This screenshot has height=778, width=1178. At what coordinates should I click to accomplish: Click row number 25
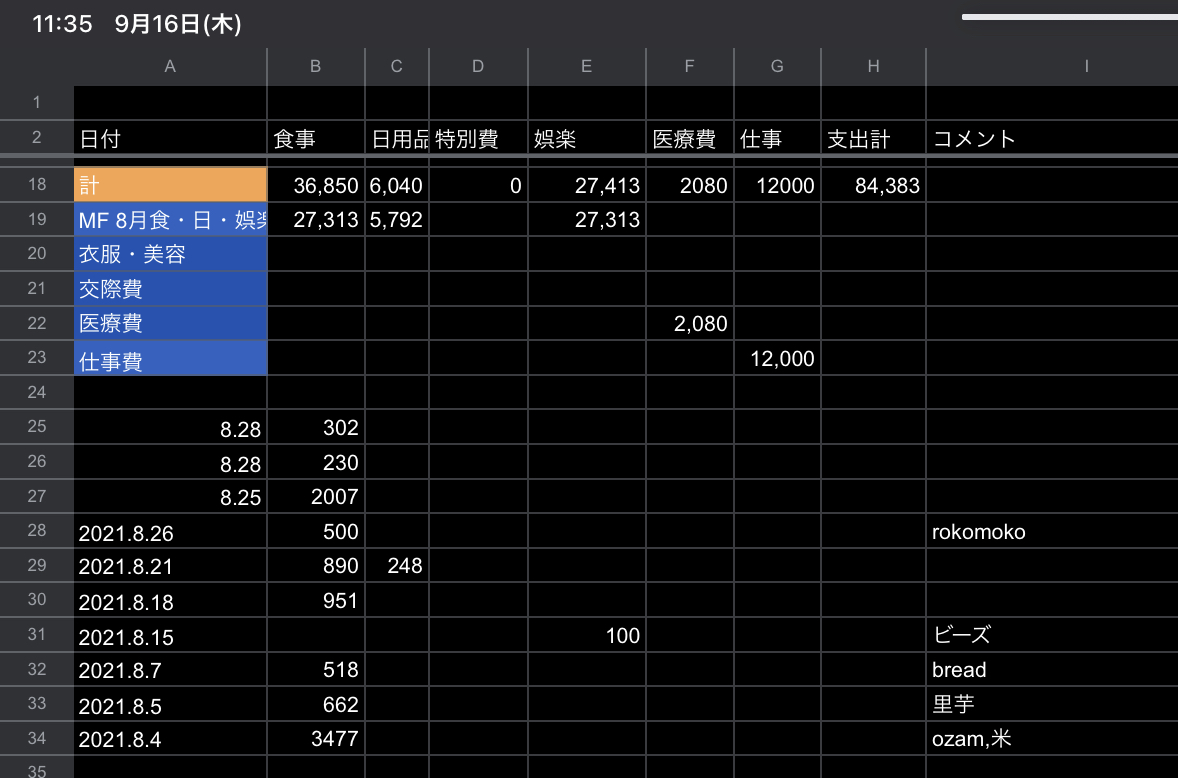click(x=36, y=427)
